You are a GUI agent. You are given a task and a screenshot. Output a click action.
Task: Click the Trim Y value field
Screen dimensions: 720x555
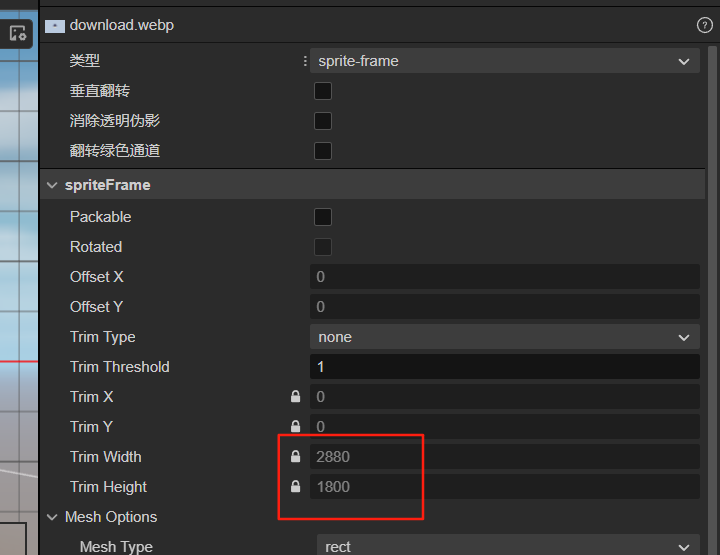505,426
